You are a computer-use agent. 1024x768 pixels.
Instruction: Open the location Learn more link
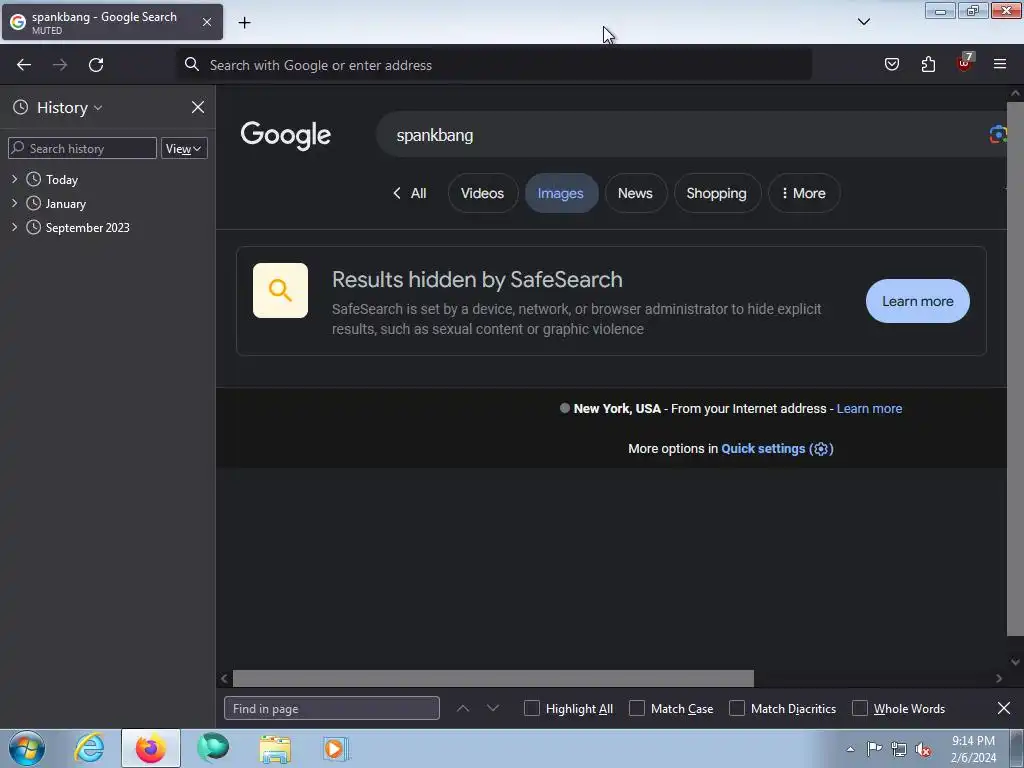(x=869, y=409)
